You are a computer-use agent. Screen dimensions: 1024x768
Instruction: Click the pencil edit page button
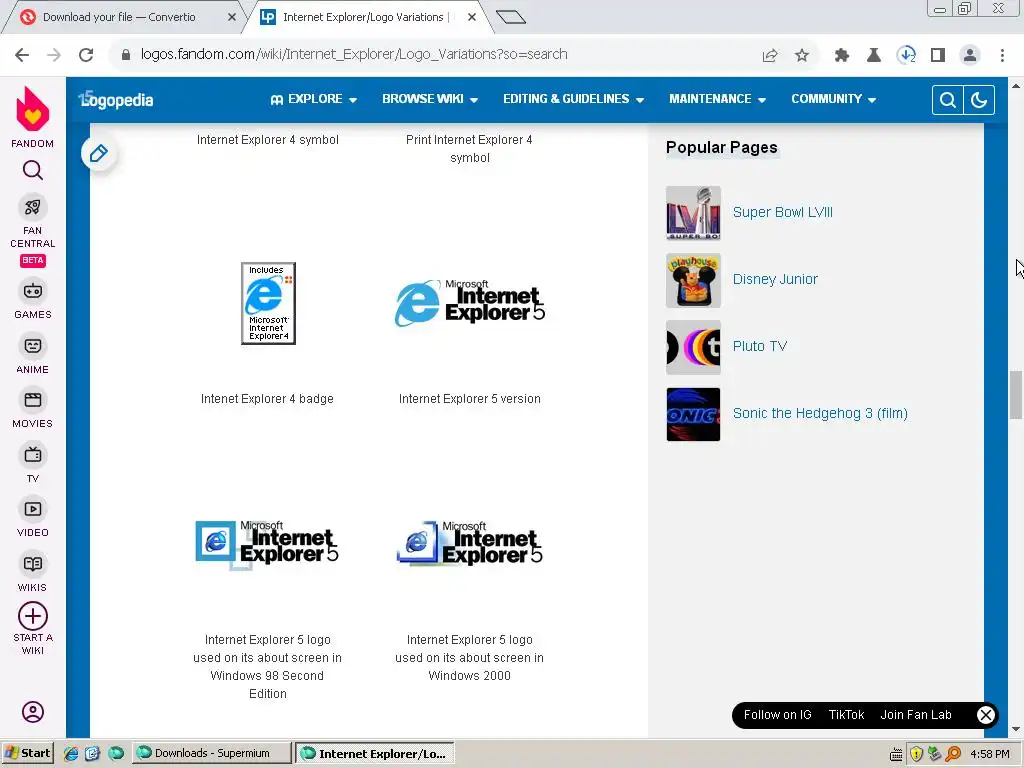99,153
